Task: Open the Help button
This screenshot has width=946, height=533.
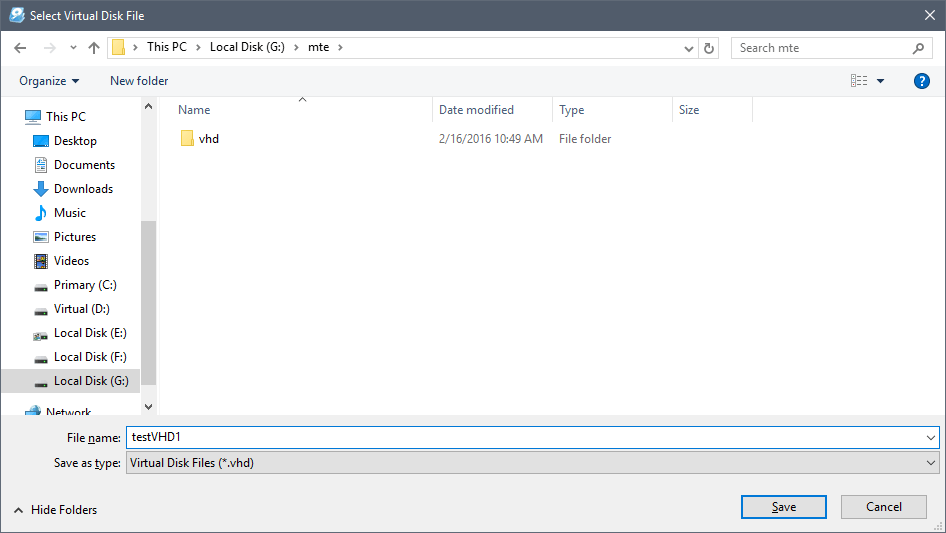Action: click(921, 81)
